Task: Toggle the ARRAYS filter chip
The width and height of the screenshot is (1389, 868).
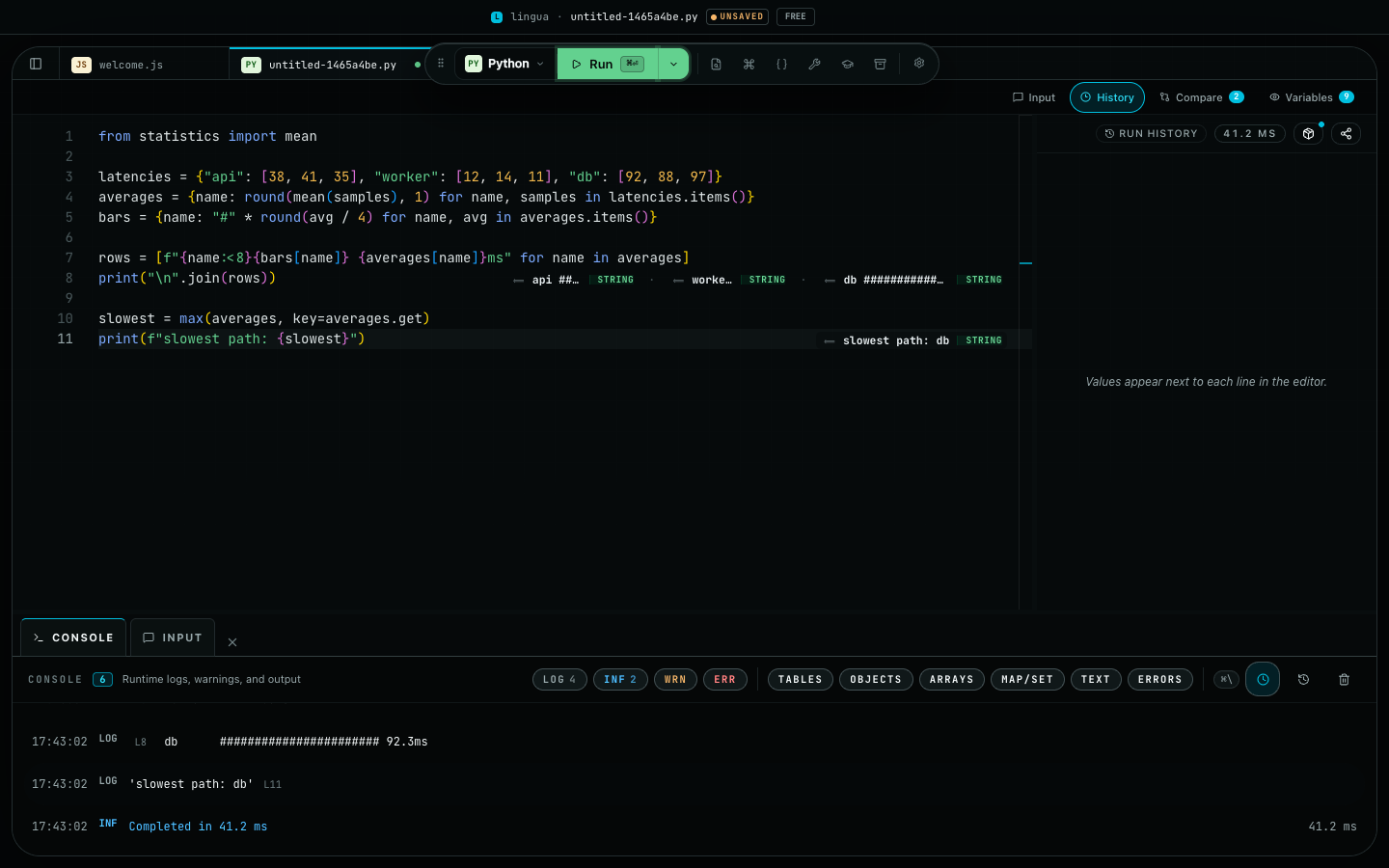Action: click(x=952, y=679)
